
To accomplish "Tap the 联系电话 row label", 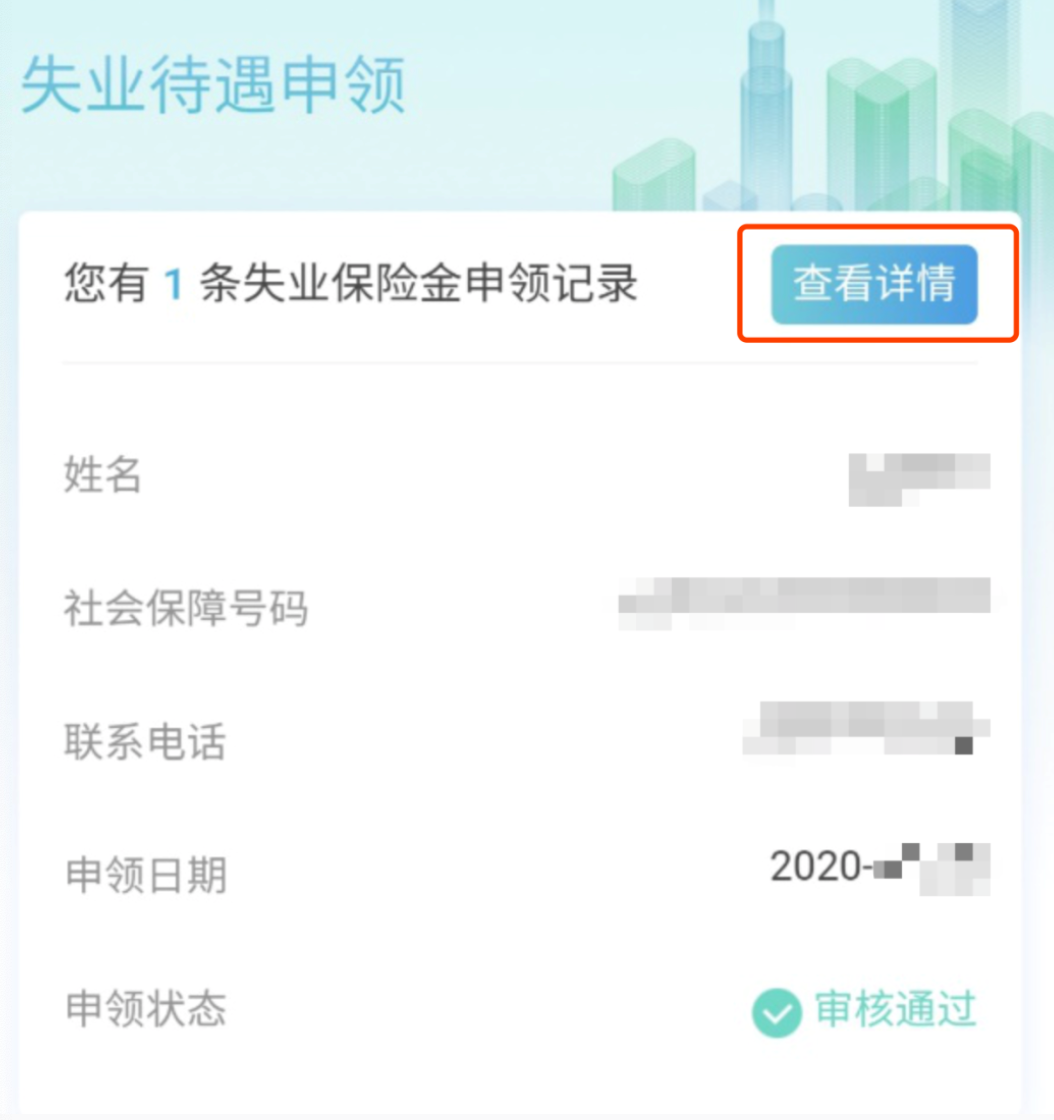I will (x=145, y=741).
